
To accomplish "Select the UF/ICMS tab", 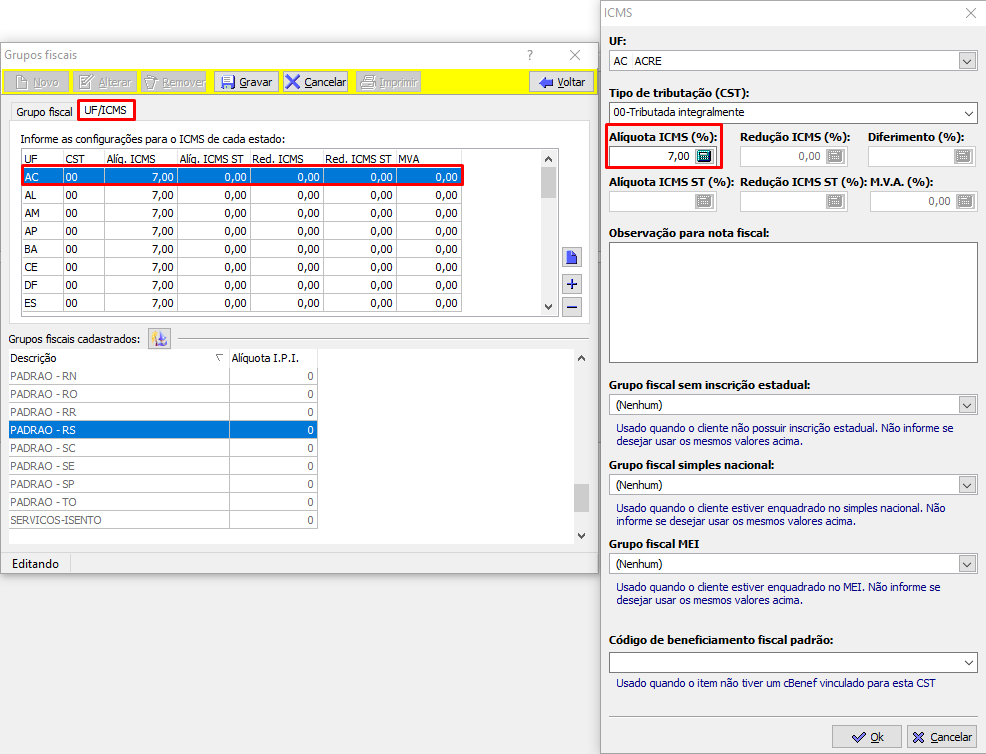I will (x=106, y=110).
